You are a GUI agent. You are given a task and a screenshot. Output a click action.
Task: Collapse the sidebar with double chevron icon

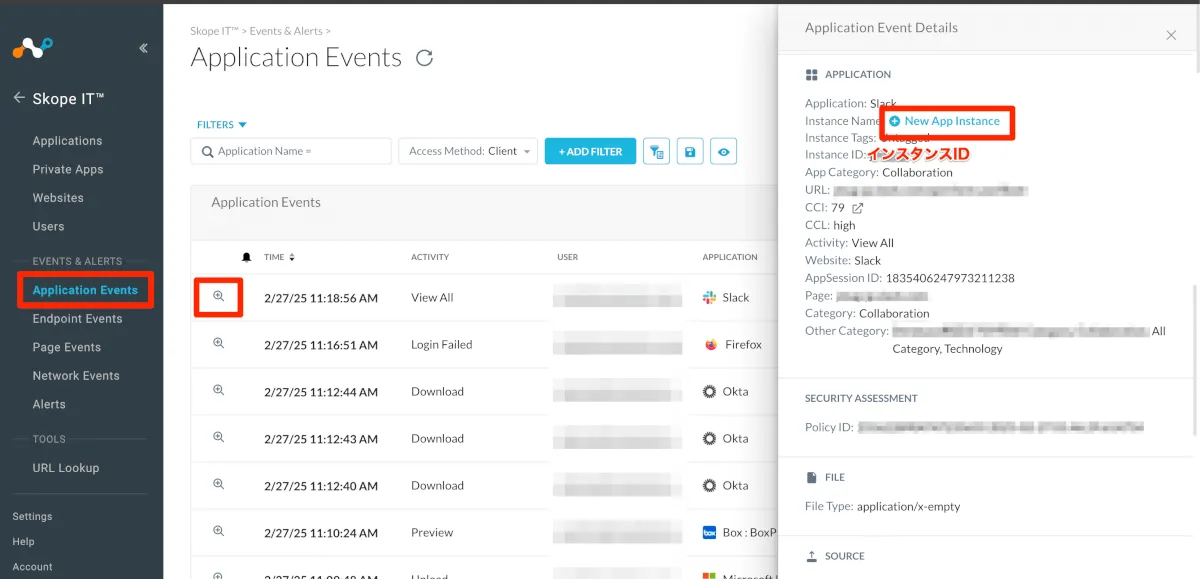tap(143, 48)
